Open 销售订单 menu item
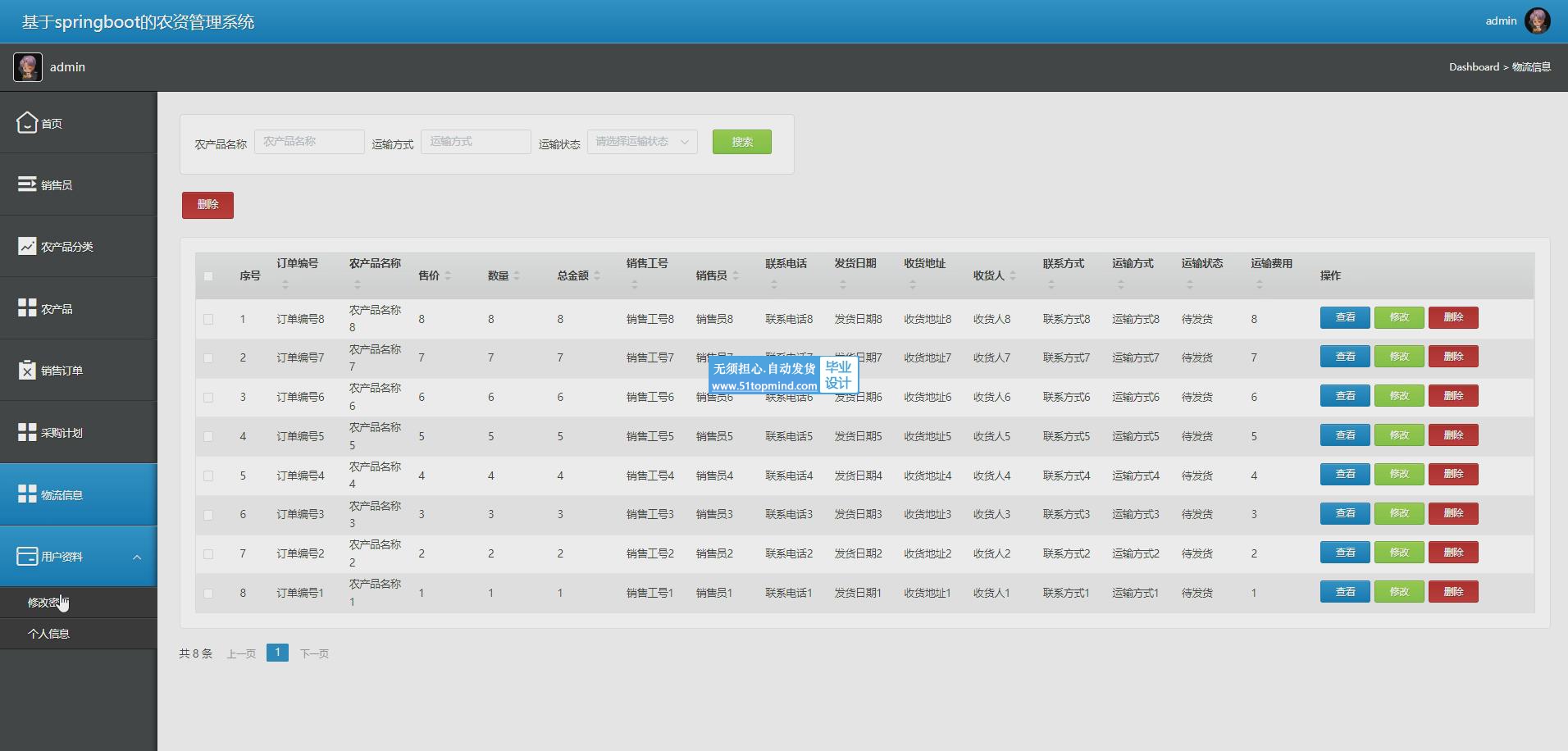Viewport: 1568px width, 751px height. coord(78,370)
